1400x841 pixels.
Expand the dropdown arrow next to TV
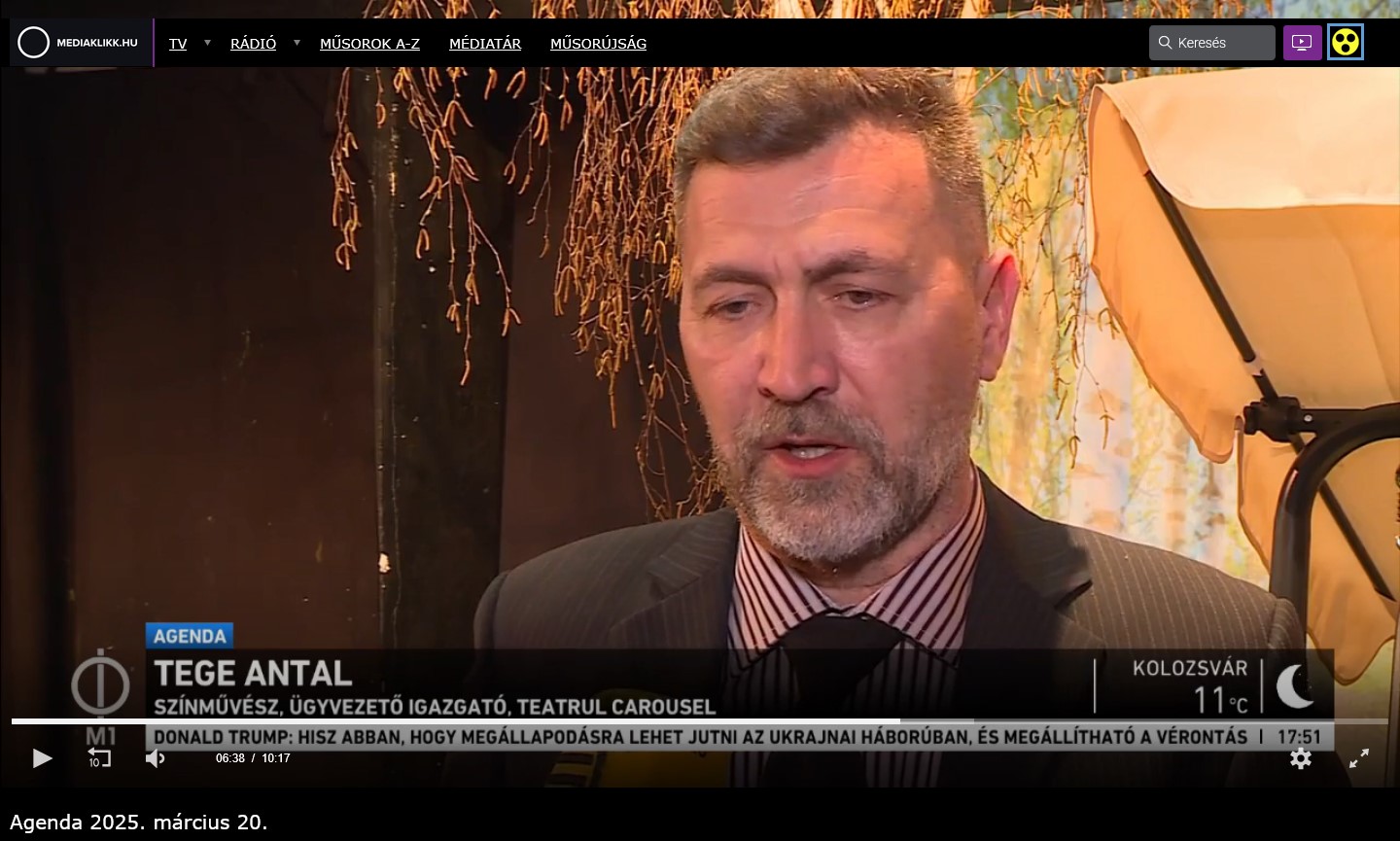(x=207, y=43)
